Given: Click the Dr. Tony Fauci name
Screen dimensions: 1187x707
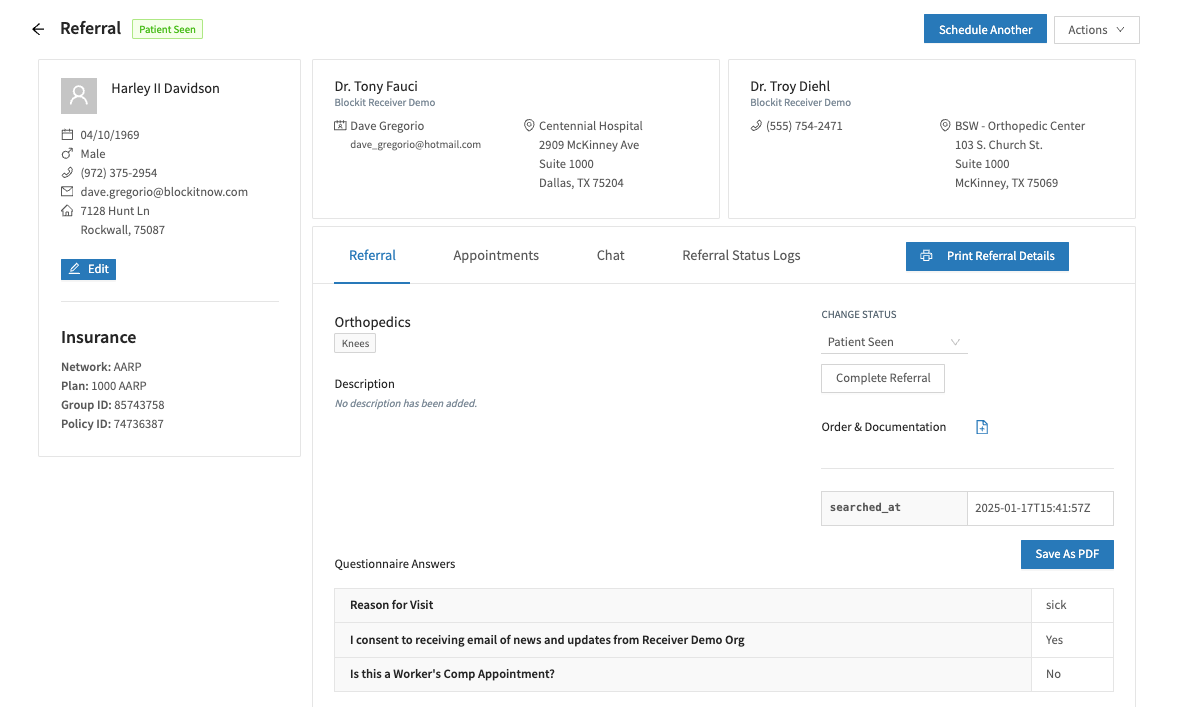Looking at the screenshot, I should (x=375, y=86).
